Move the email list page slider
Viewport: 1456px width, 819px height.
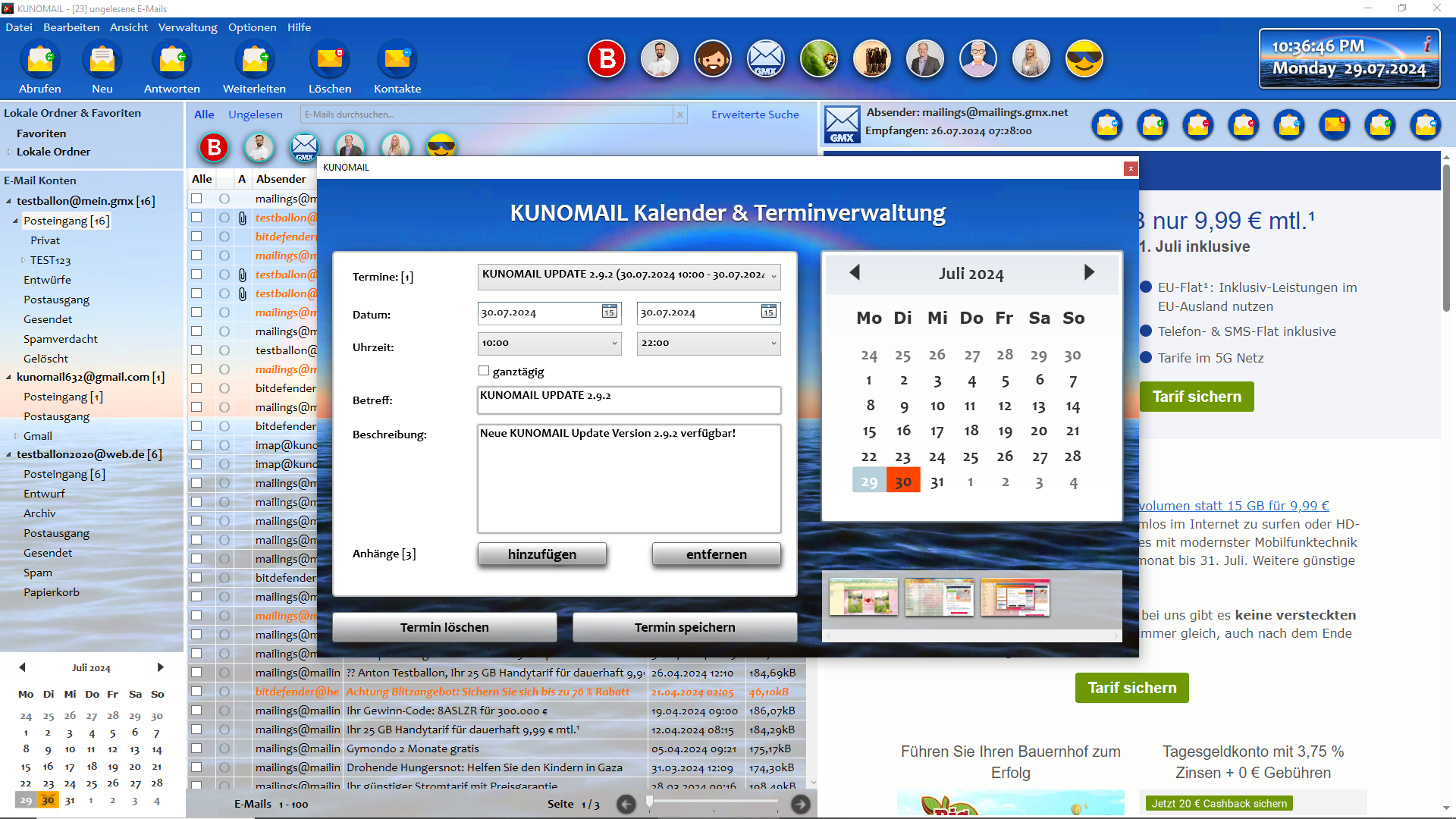(x=649, y=802)
